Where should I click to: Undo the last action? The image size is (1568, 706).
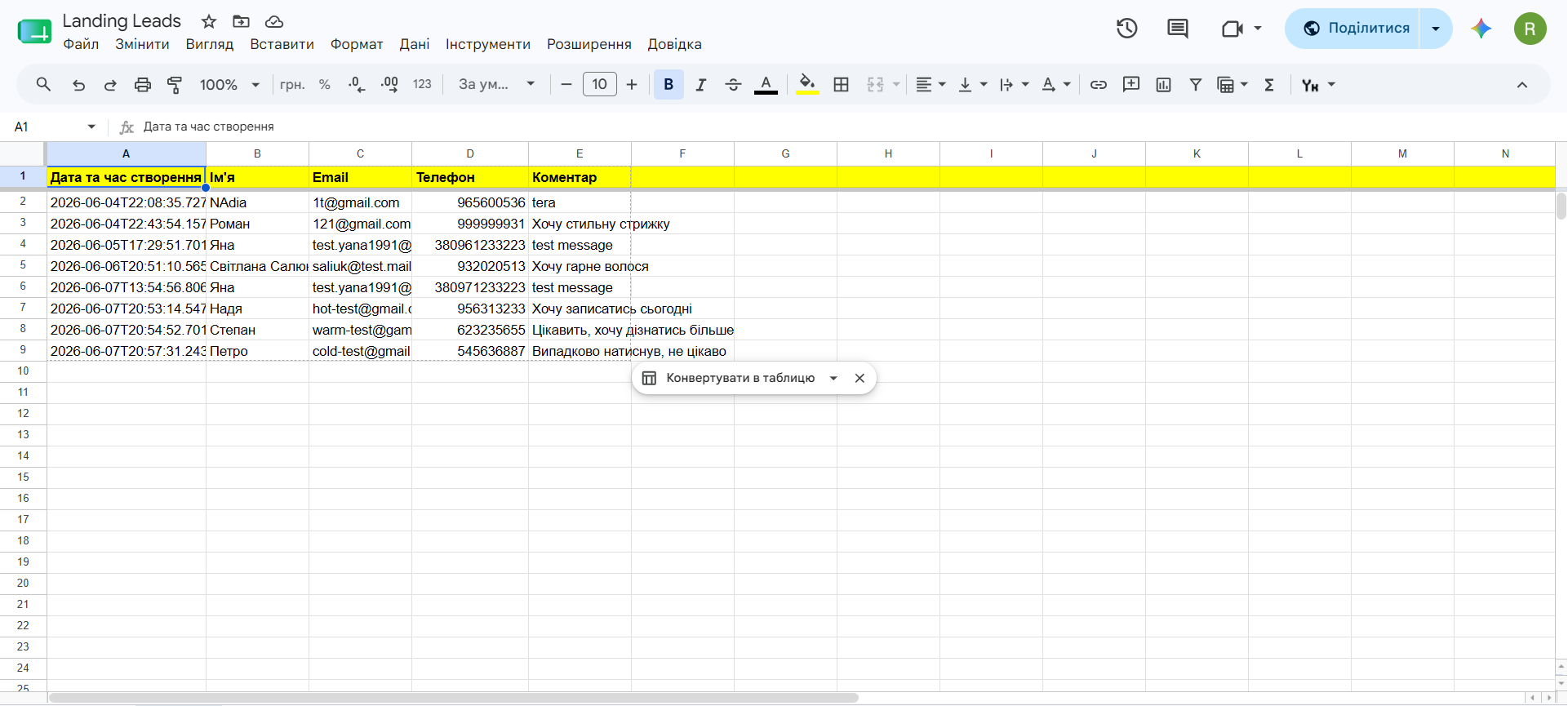[78, 84]
